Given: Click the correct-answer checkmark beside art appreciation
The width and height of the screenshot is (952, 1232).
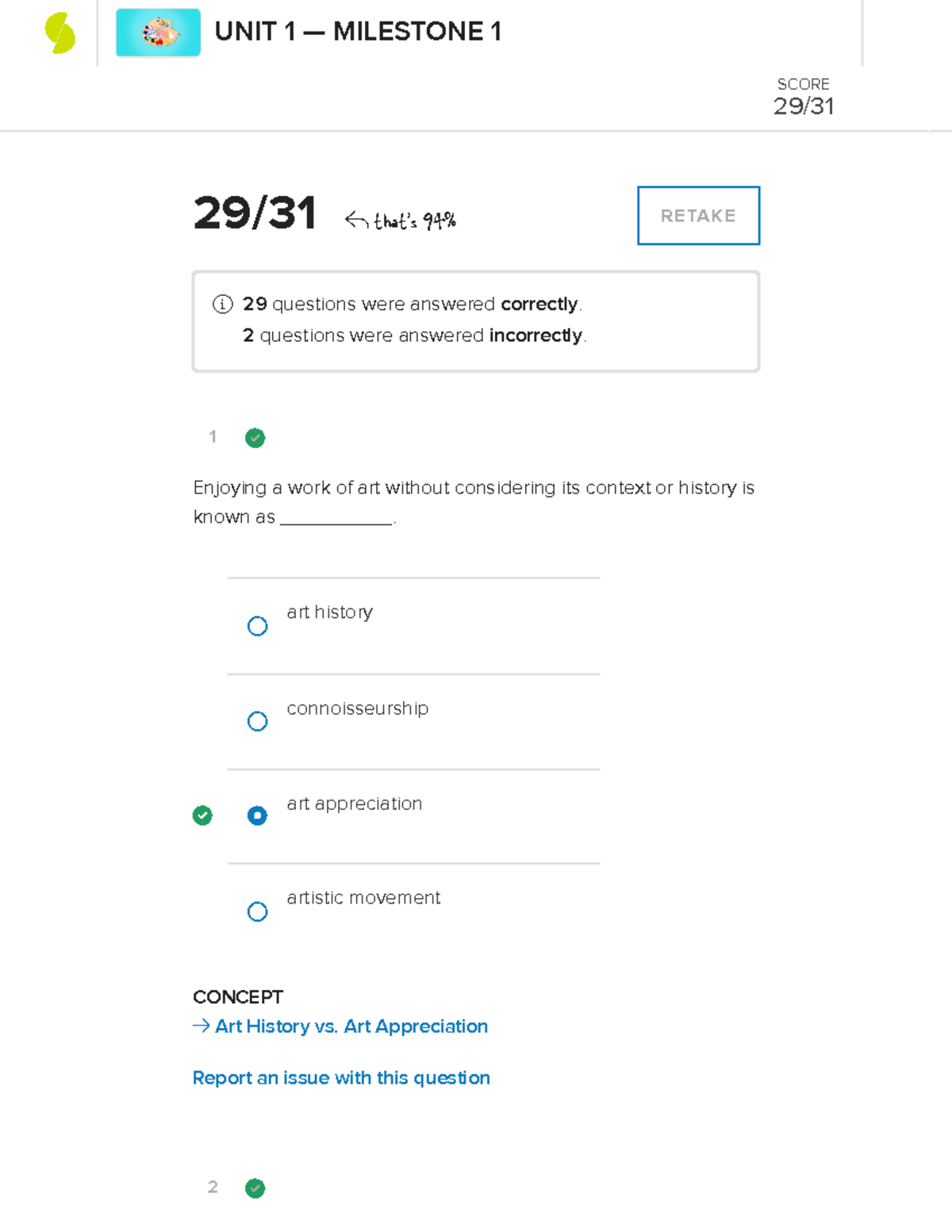Looking at the screenshot, I should (x=202, y=816).
